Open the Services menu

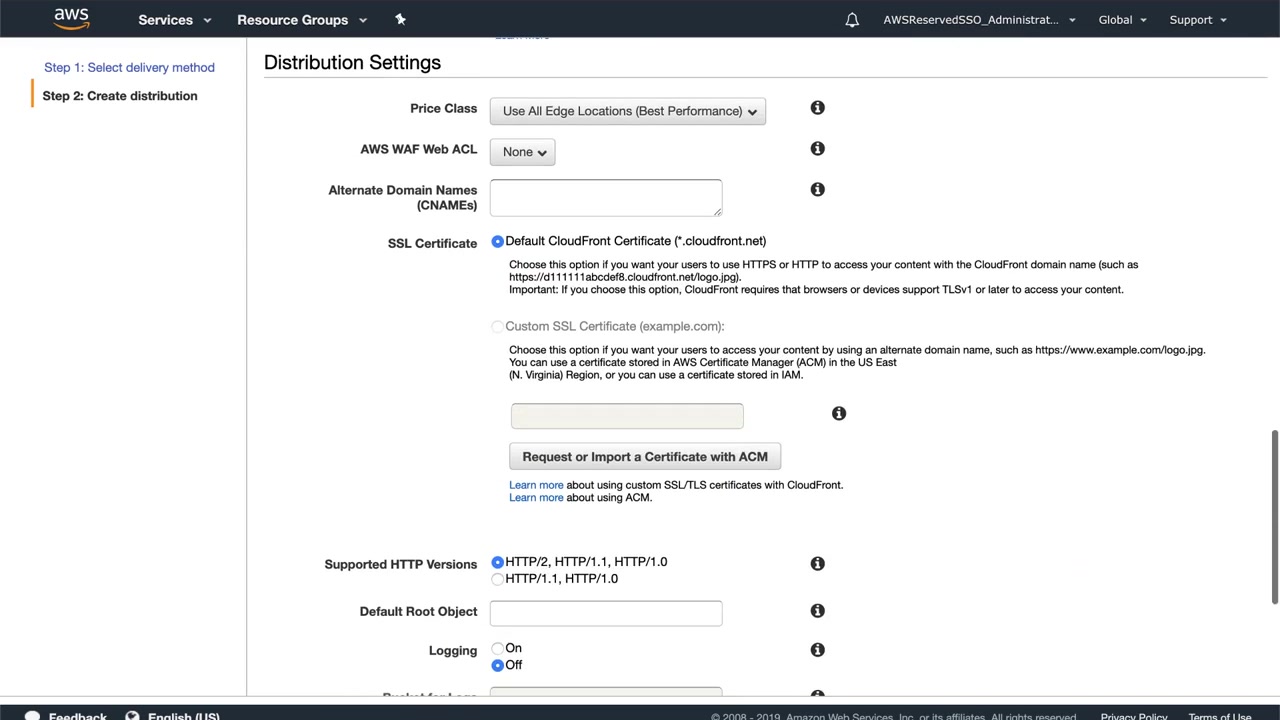175,20
